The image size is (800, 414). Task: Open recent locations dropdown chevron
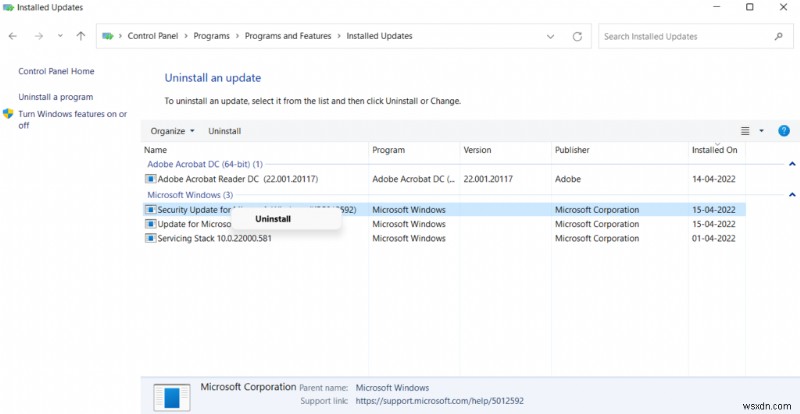click(60, 36)
